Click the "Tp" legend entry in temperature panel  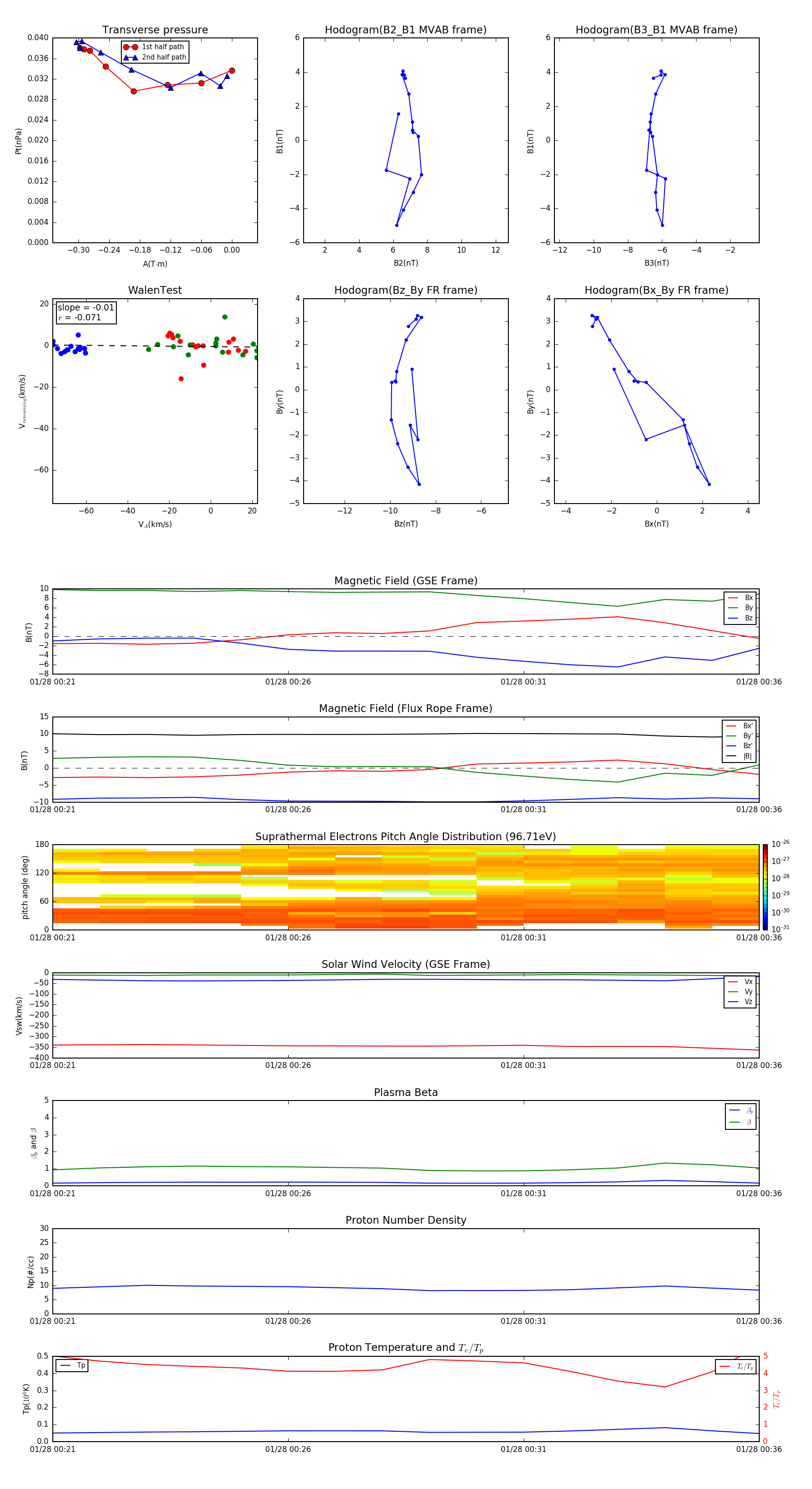81,1365
